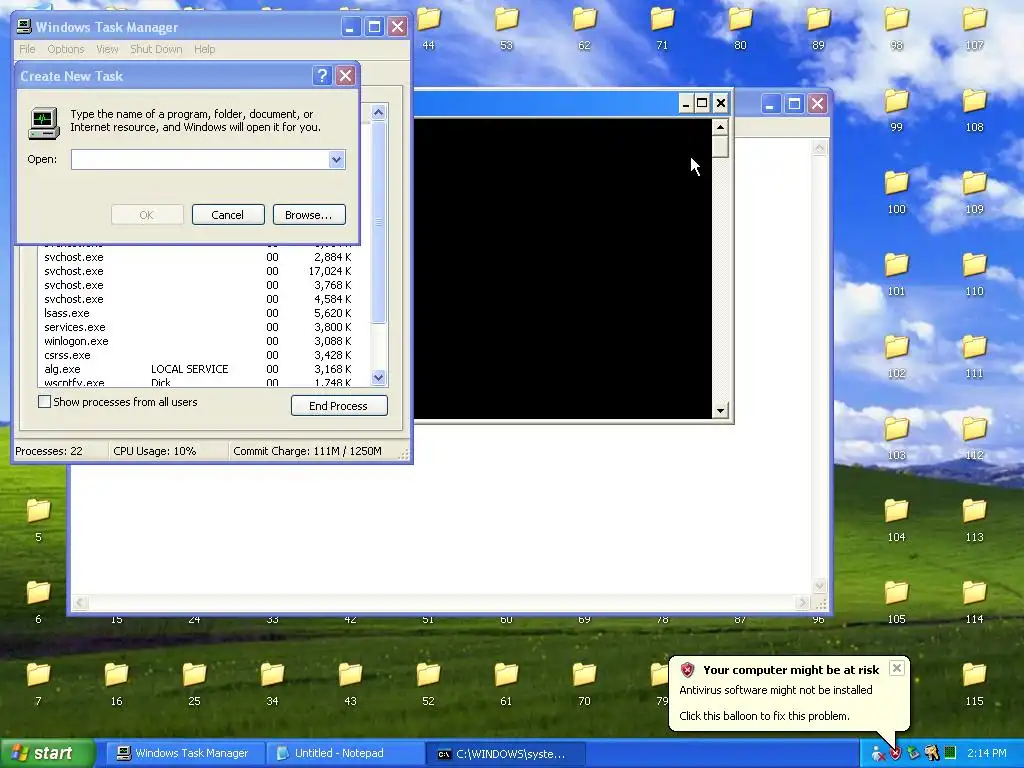Image resolution: width=1024 pixels, height=768 pixels.
Task: Select desktop folder 101
Action: click(897, 275)
